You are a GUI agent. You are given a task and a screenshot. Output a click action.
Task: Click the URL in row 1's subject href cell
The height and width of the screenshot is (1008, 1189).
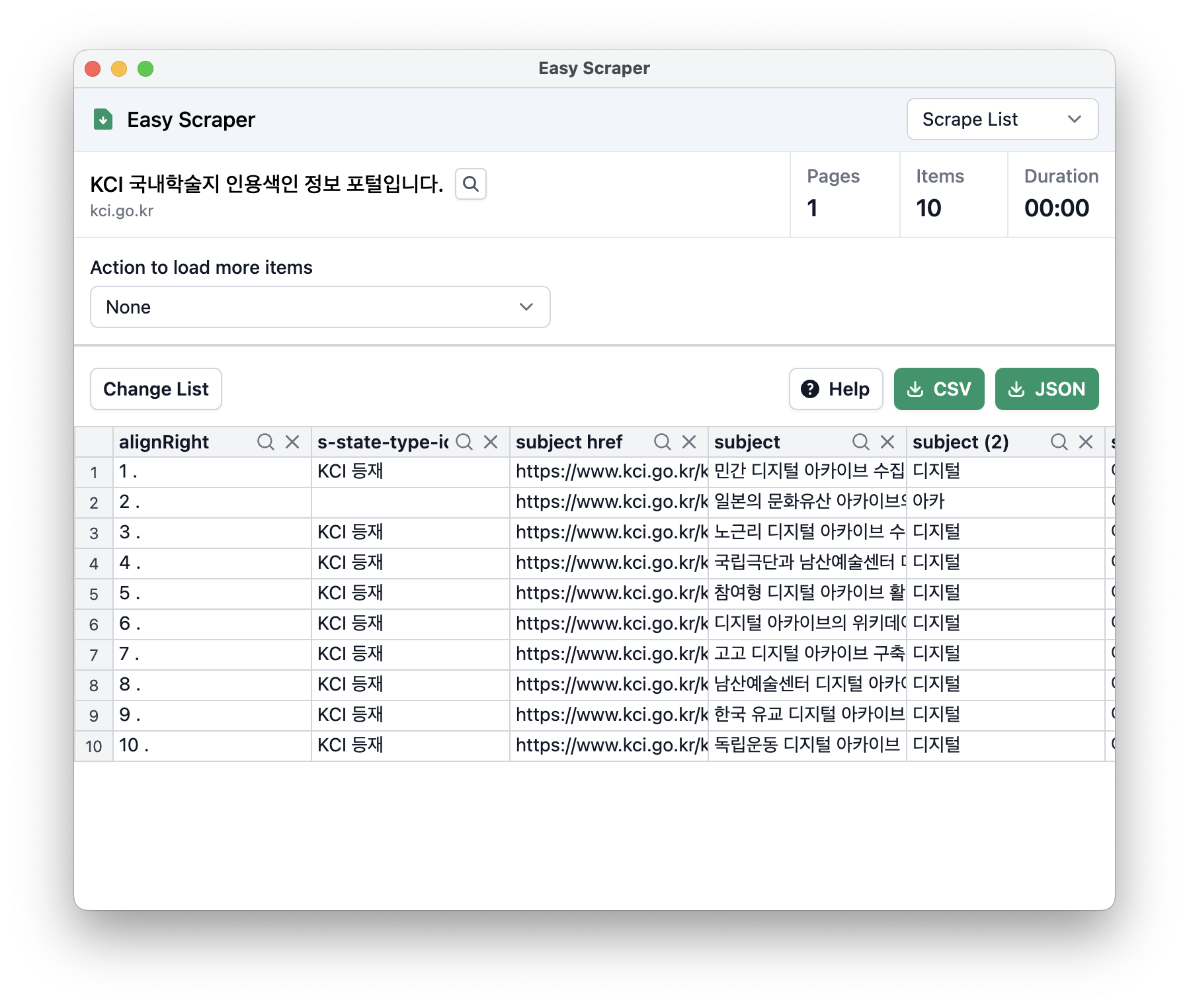[x=610, y=472]
